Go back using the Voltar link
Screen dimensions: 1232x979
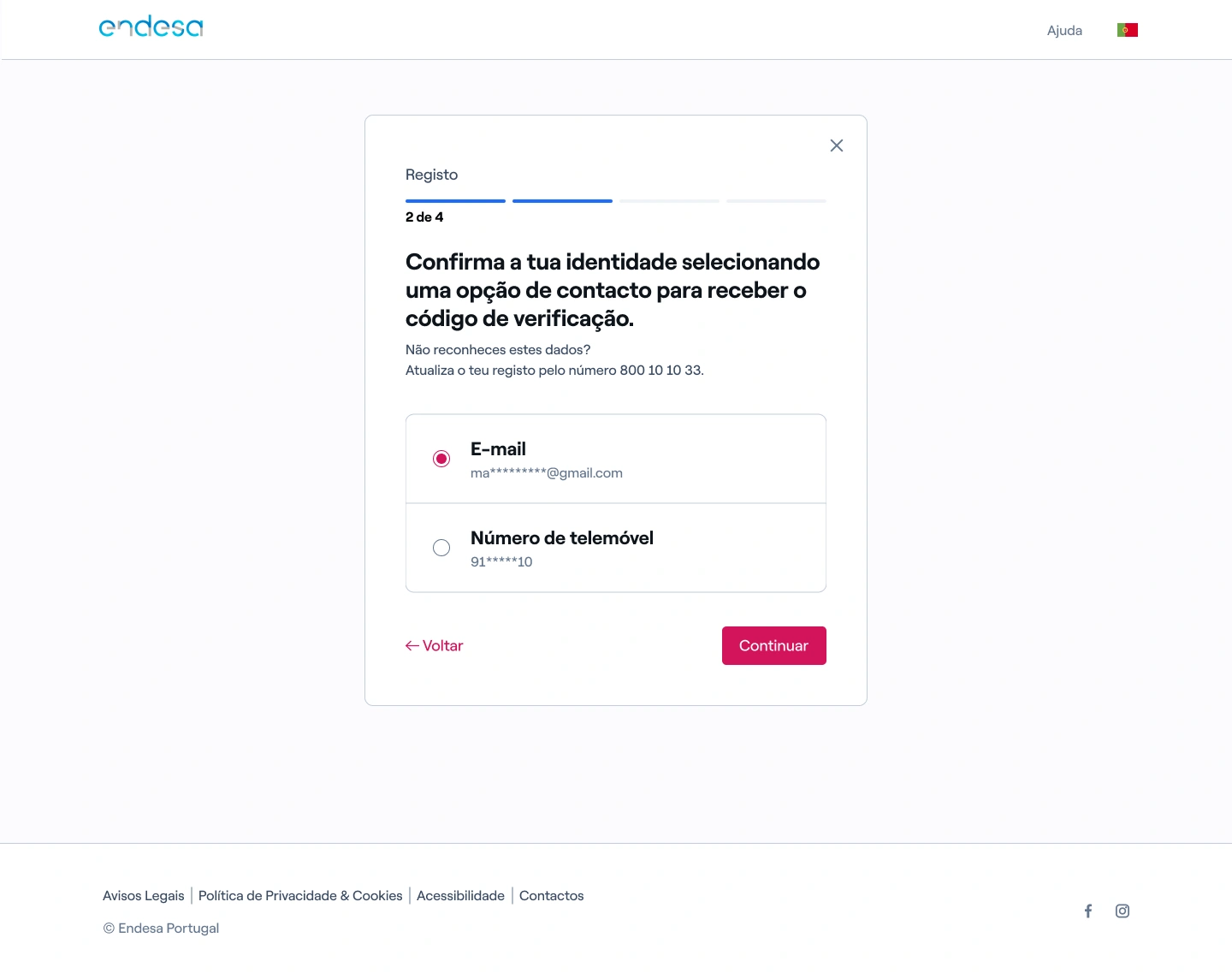(435, 646)
